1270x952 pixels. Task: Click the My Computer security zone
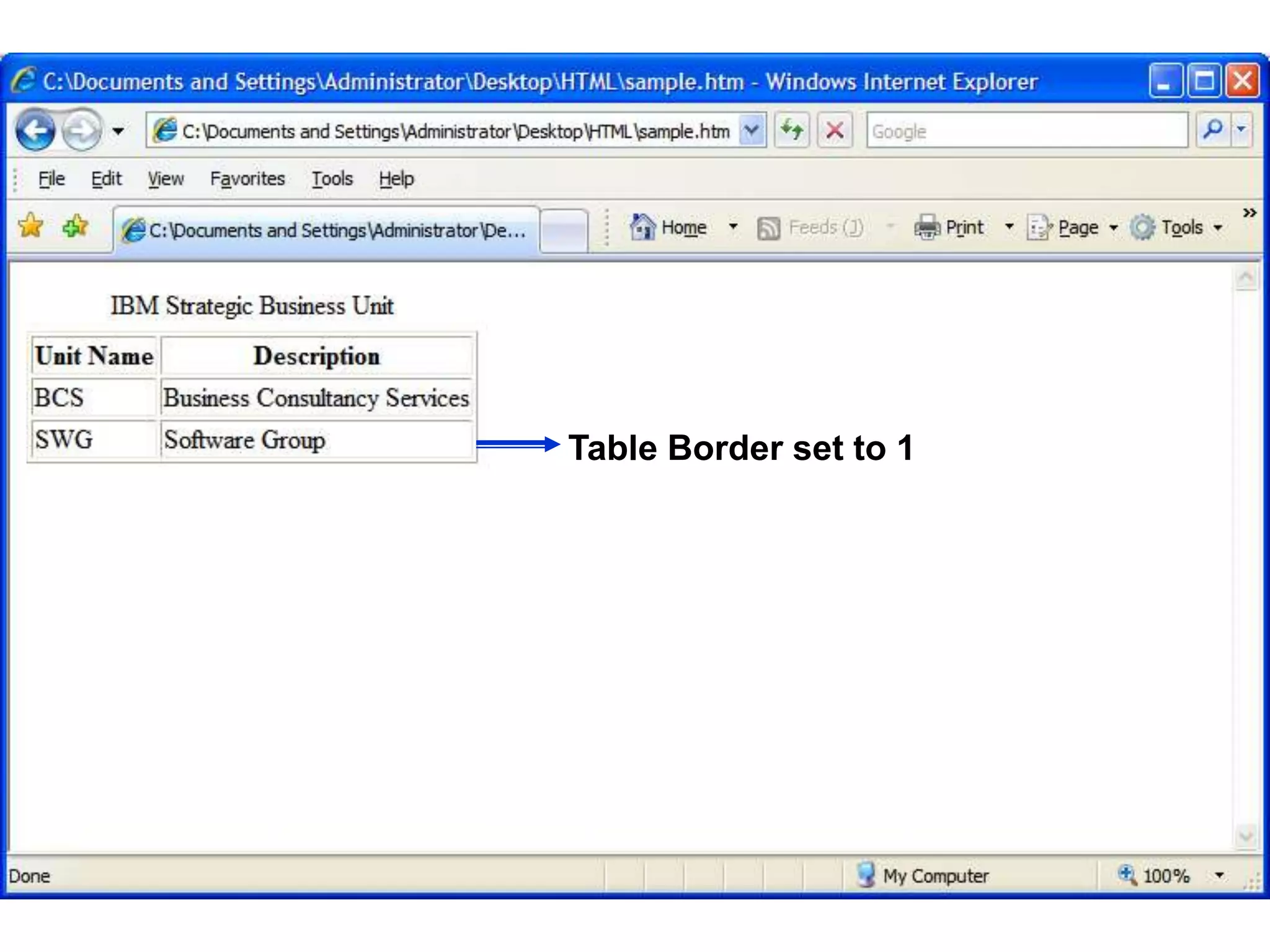tap(923, 875)
